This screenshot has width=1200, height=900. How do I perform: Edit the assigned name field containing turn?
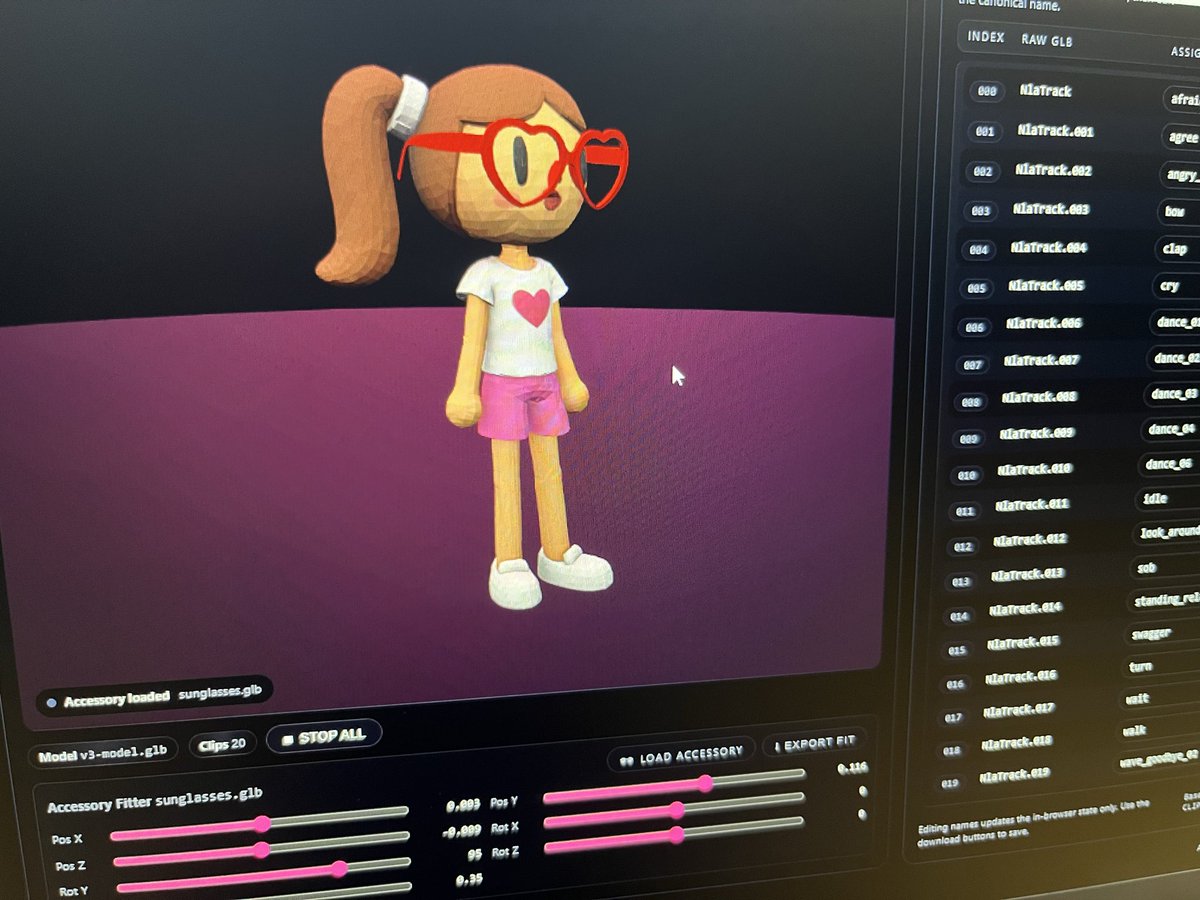point(1162,666)
